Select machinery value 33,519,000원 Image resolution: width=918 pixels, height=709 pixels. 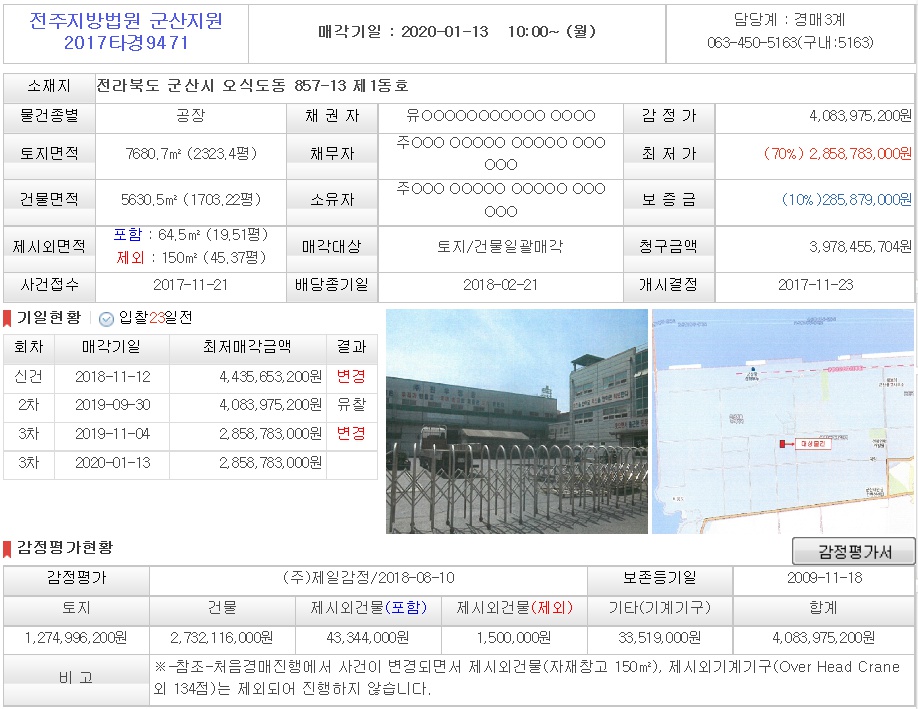tap(659, 638)
